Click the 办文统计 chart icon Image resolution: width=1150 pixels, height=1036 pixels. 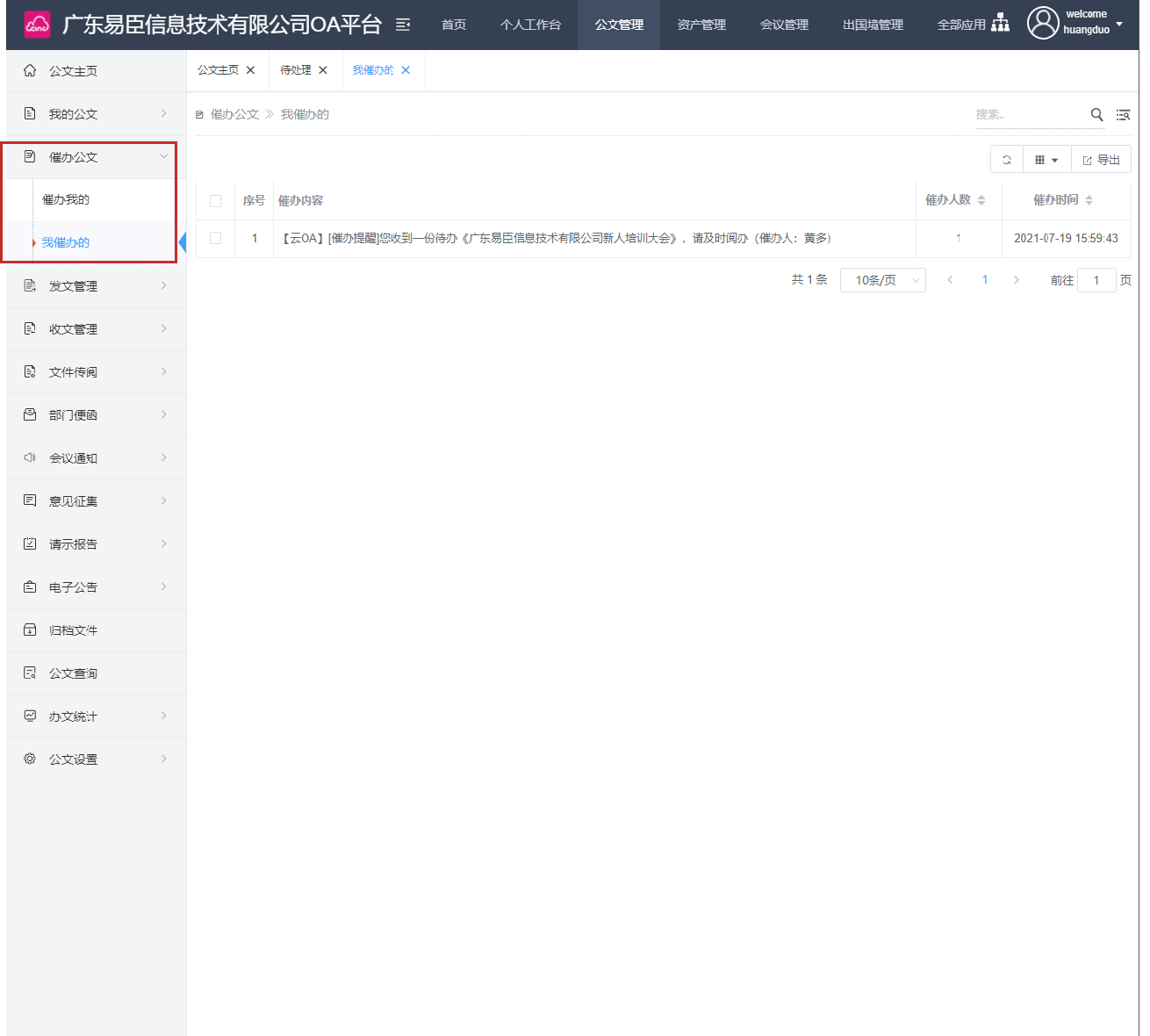pos(30,716)
